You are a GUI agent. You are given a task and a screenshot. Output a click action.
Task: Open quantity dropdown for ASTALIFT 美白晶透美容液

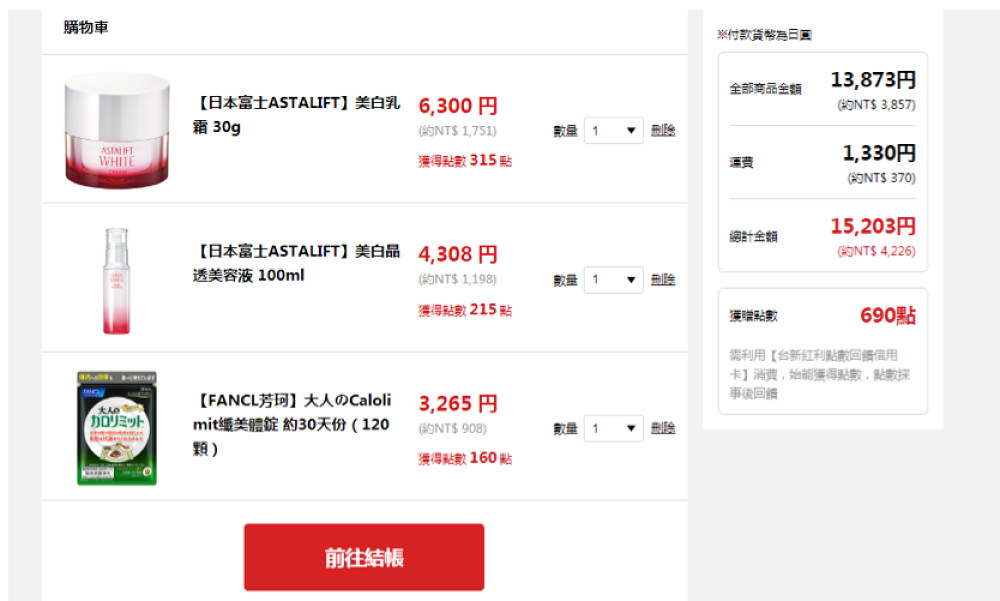tap(613, 279)
